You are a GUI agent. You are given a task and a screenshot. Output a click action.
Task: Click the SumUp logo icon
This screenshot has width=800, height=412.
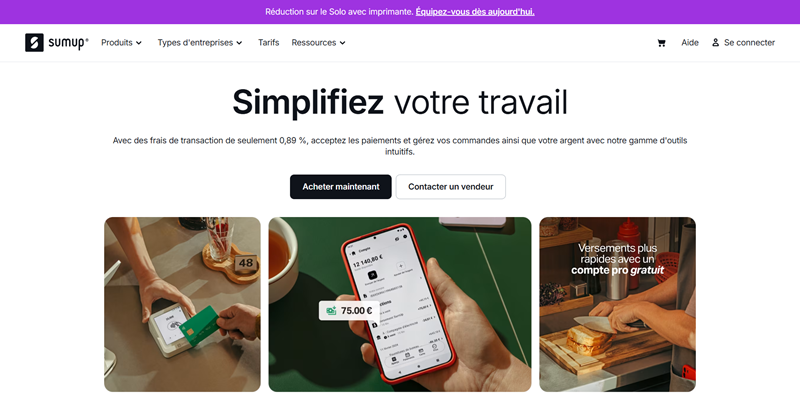coord(34,43)
